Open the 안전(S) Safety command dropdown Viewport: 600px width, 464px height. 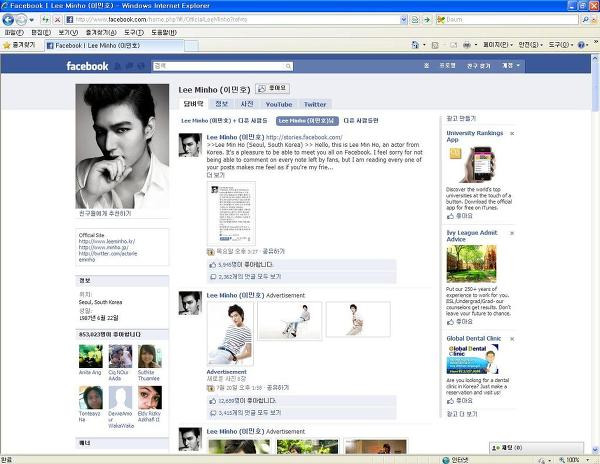tap(530, 45)
